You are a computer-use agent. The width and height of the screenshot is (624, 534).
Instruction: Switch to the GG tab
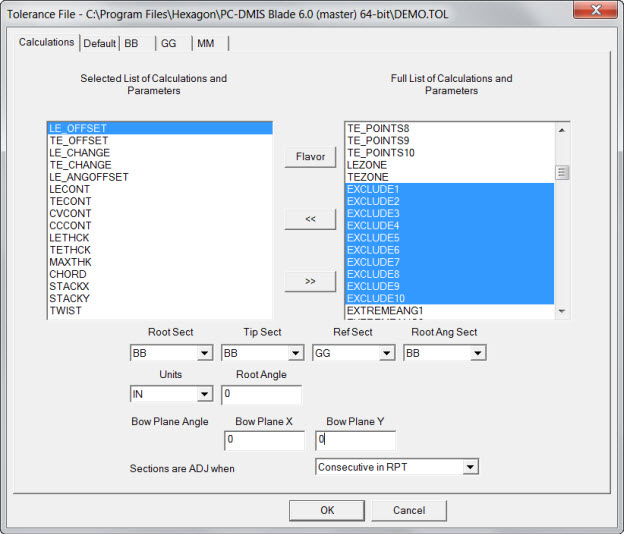point(168,43)
